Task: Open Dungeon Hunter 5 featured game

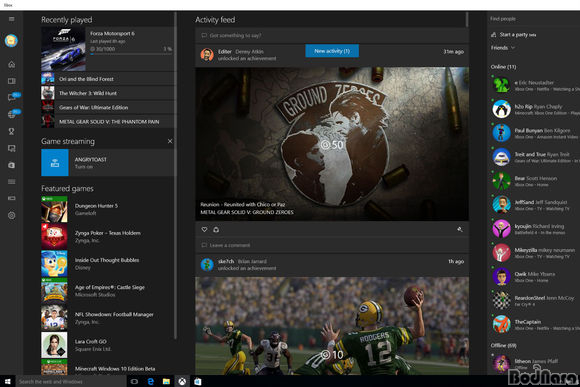Action: (107, 209)
